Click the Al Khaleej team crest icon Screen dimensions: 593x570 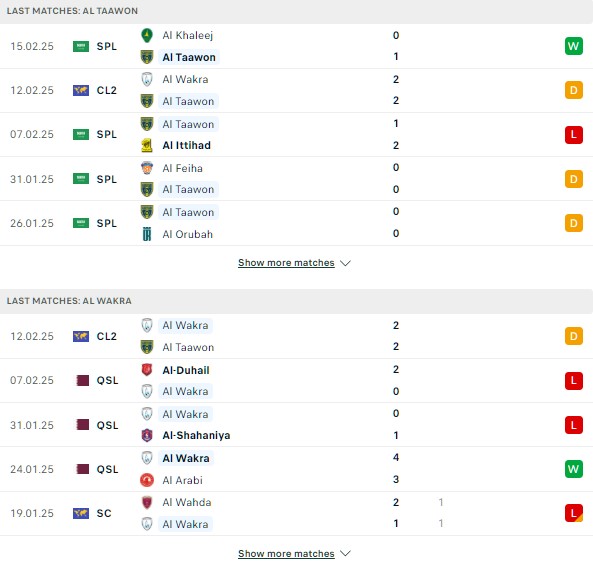[147, 35]
